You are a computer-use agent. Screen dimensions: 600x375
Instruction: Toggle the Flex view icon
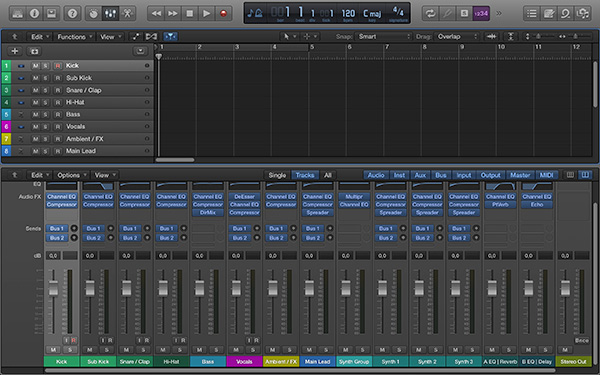[151, 37]
